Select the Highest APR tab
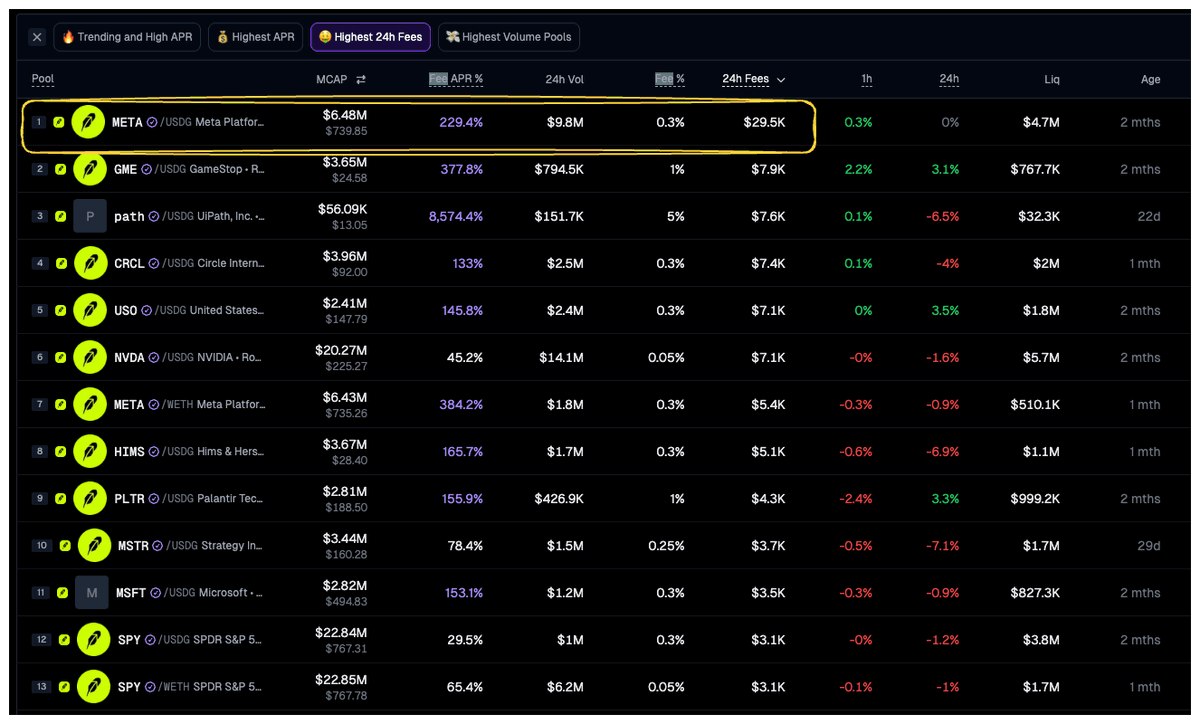 [x=255, y=38]
